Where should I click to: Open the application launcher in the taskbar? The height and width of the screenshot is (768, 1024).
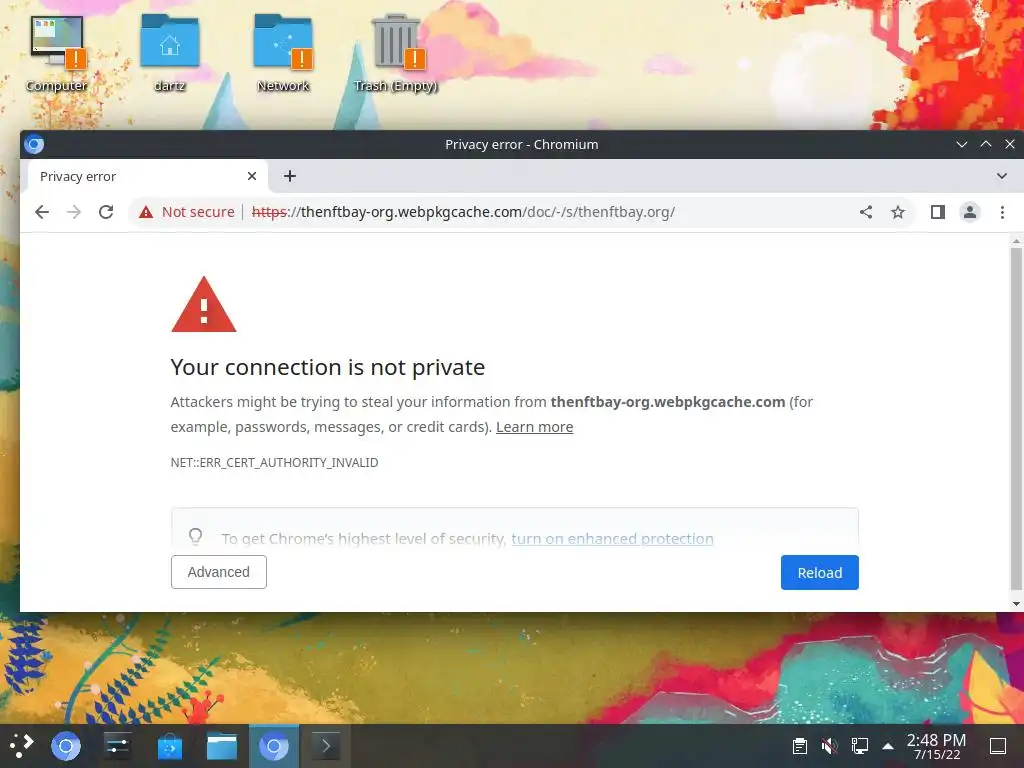[22, 746]
